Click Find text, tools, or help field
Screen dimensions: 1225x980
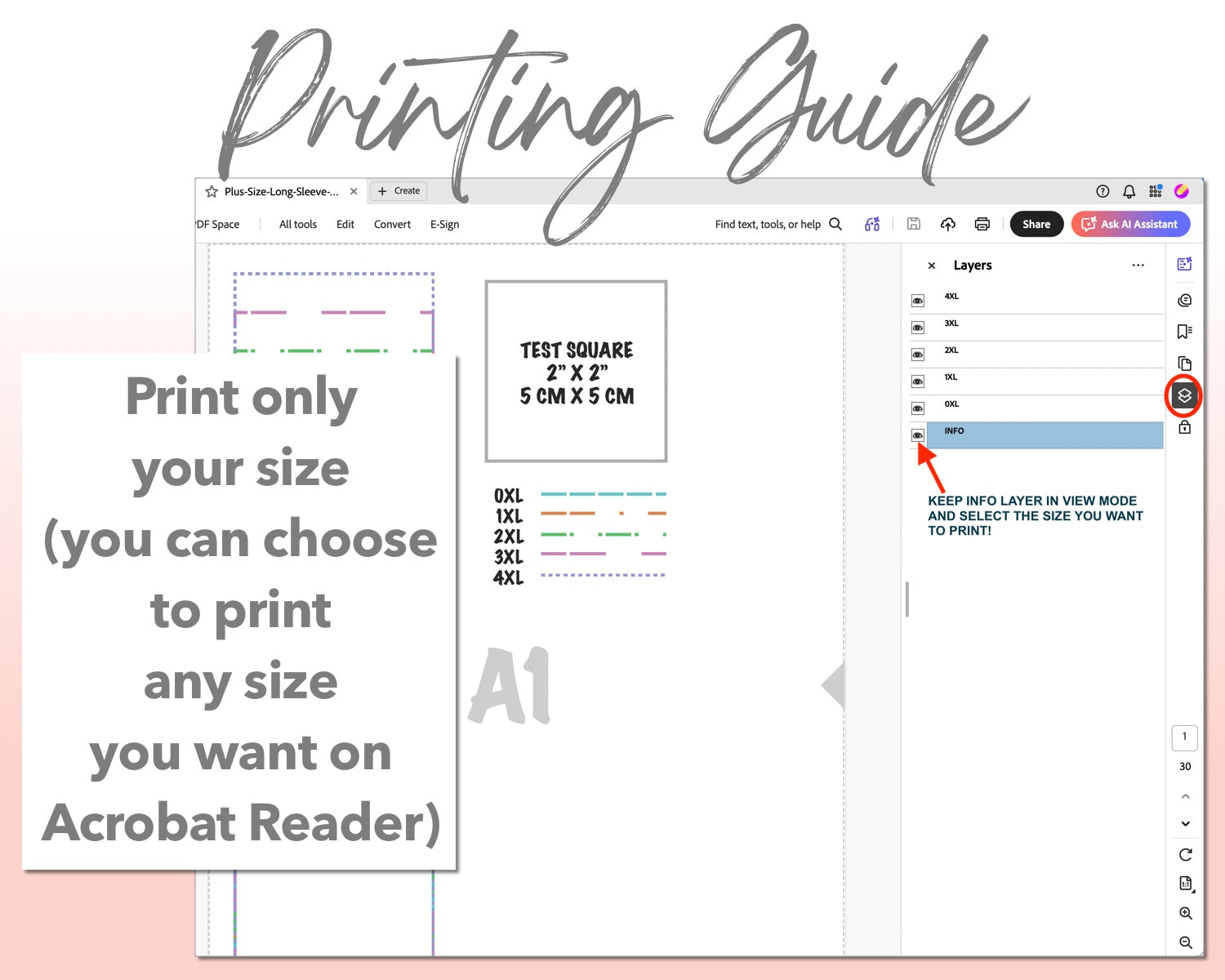768,224
